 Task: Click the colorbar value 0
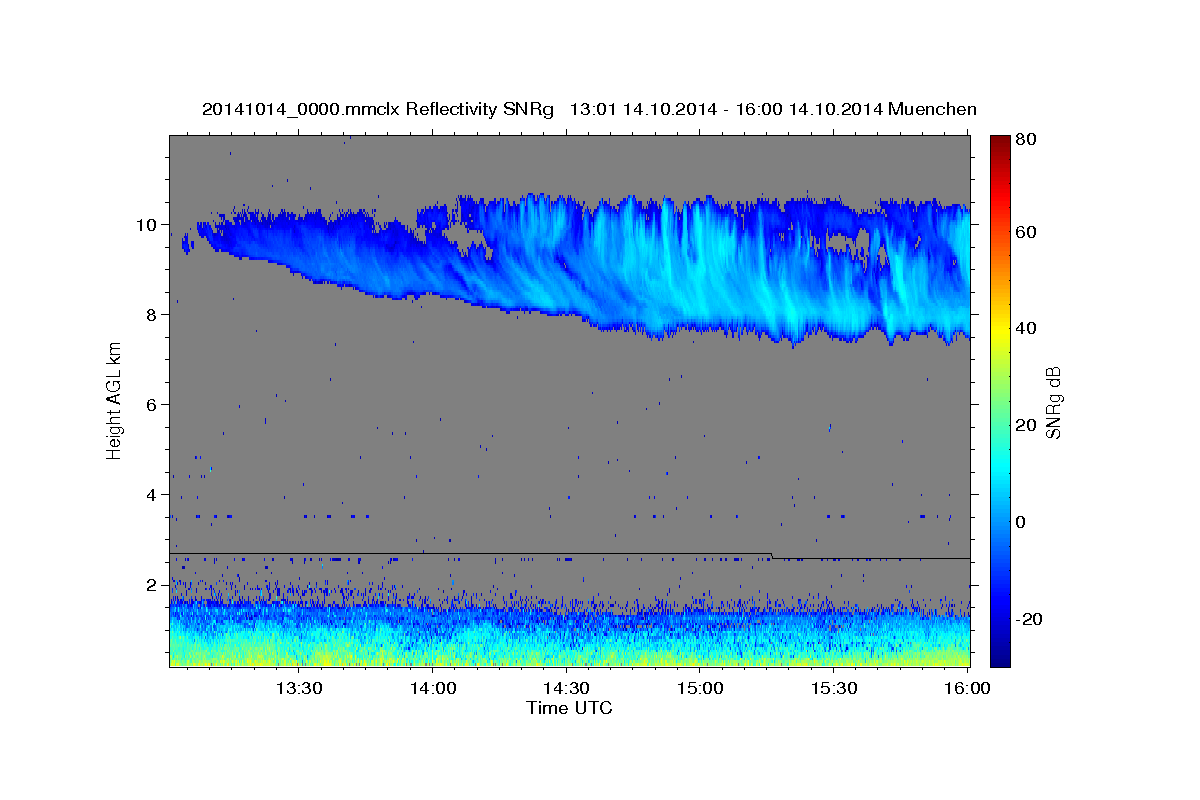point(1021,522)
